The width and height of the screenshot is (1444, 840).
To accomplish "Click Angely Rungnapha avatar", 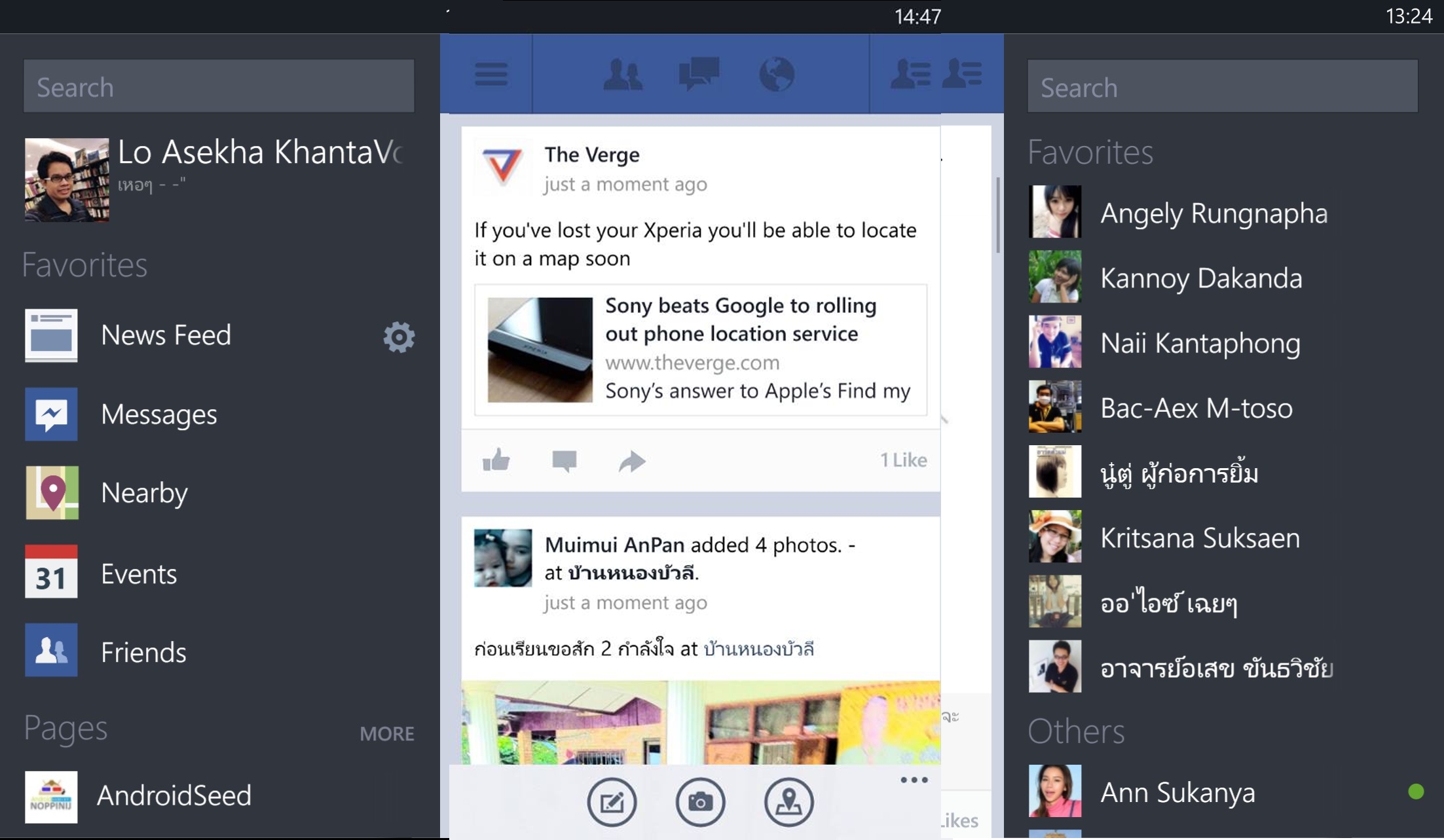I will click(x=1054, y=211).
